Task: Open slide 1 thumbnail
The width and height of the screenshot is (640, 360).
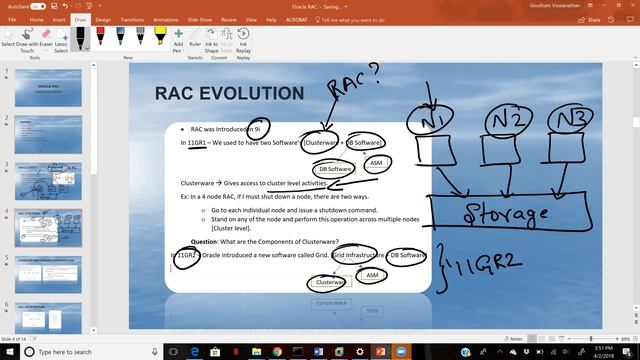Action: click(48, 88)
